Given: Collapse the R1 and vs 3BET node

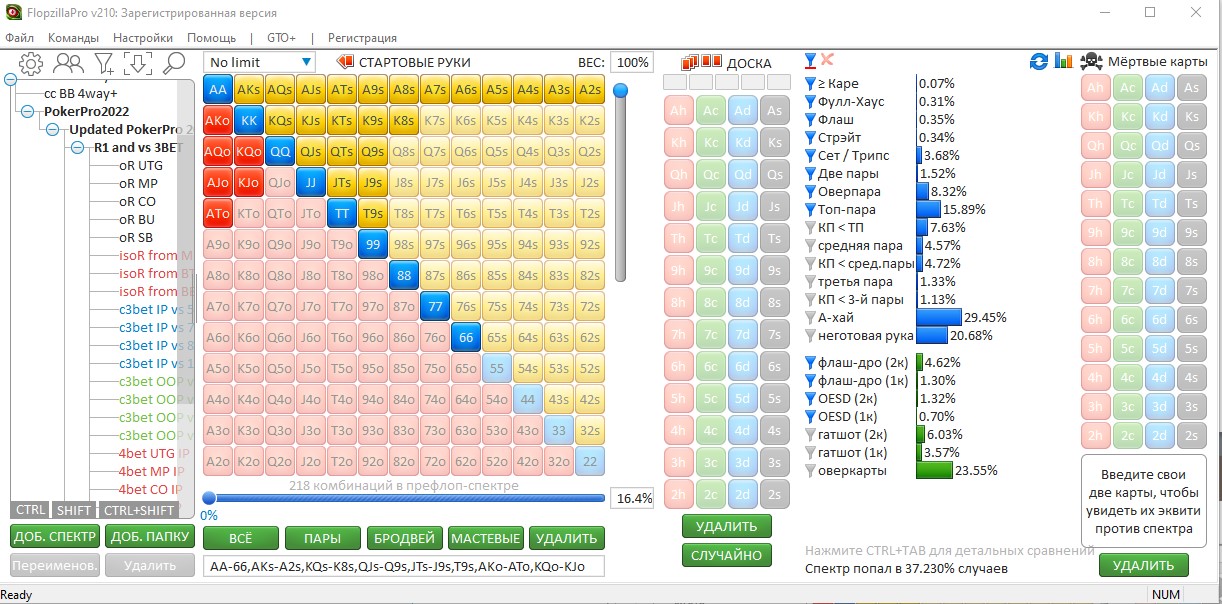Looking at the screenshot, I should pyautogui.click(x=78, y=148).
